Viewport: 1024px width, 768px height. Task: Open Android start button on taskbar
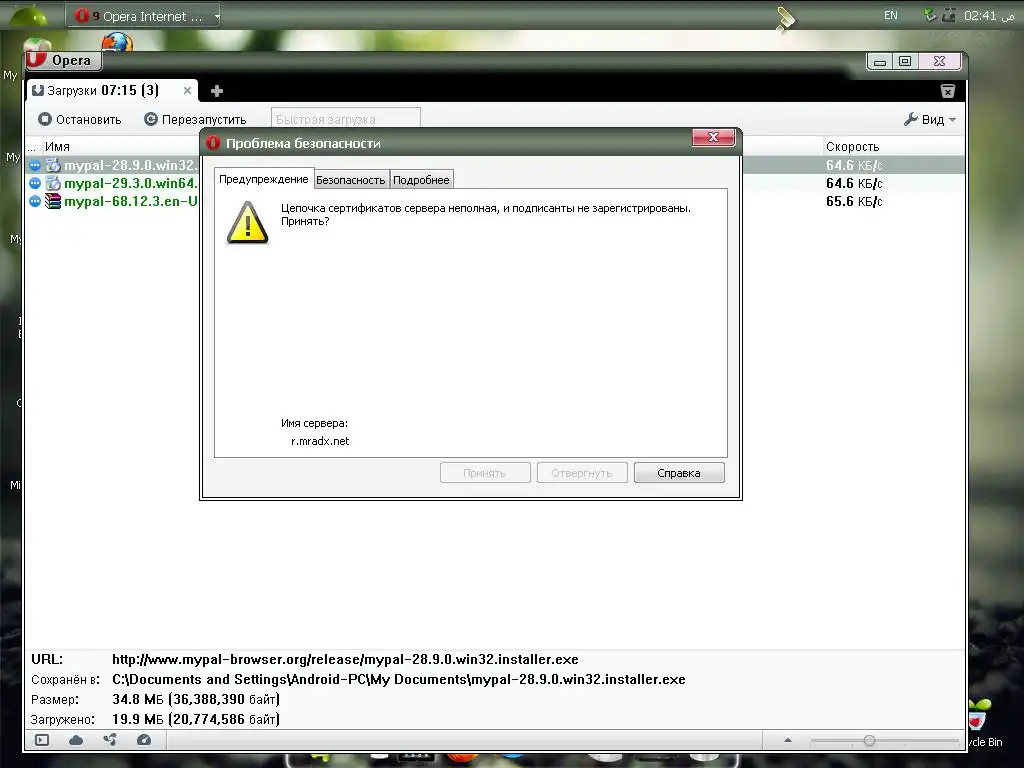click(x=27, y=14)
